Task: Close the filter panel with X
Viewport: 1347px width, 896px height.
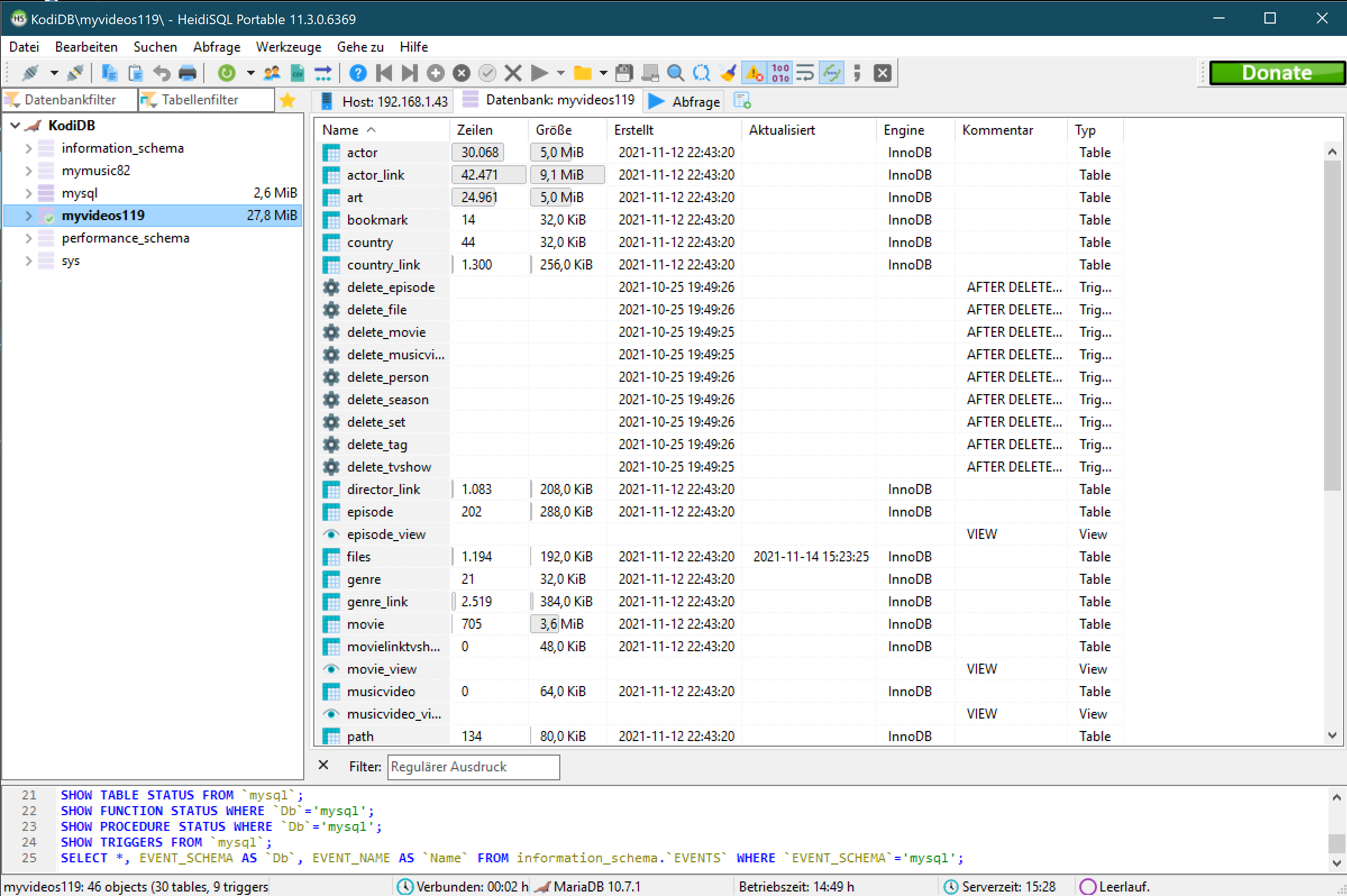Action: click(x=323, y=766)
